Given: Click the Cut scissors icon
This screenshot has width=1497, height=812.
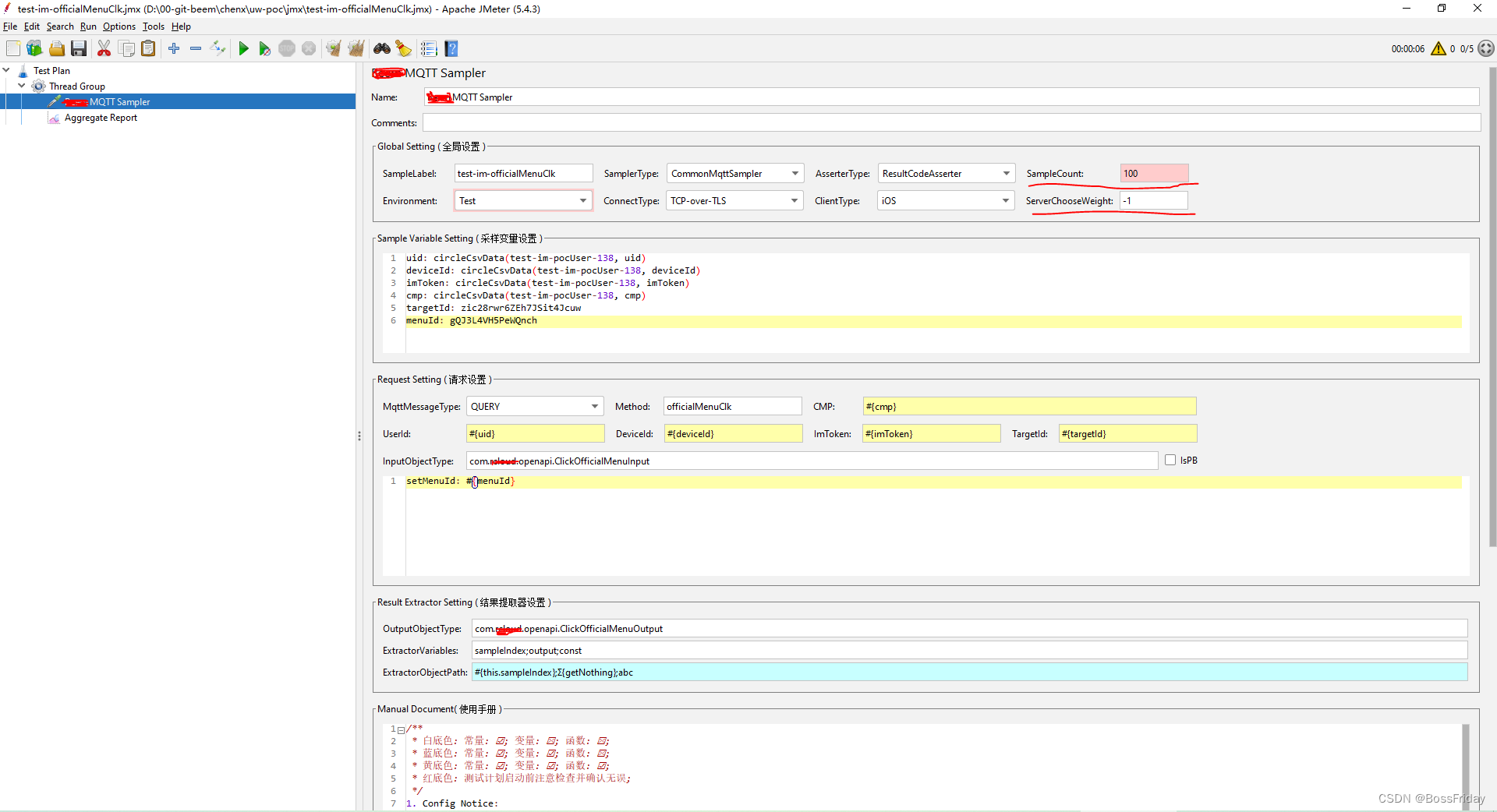Looking at the screenshot, I should 104,49.
